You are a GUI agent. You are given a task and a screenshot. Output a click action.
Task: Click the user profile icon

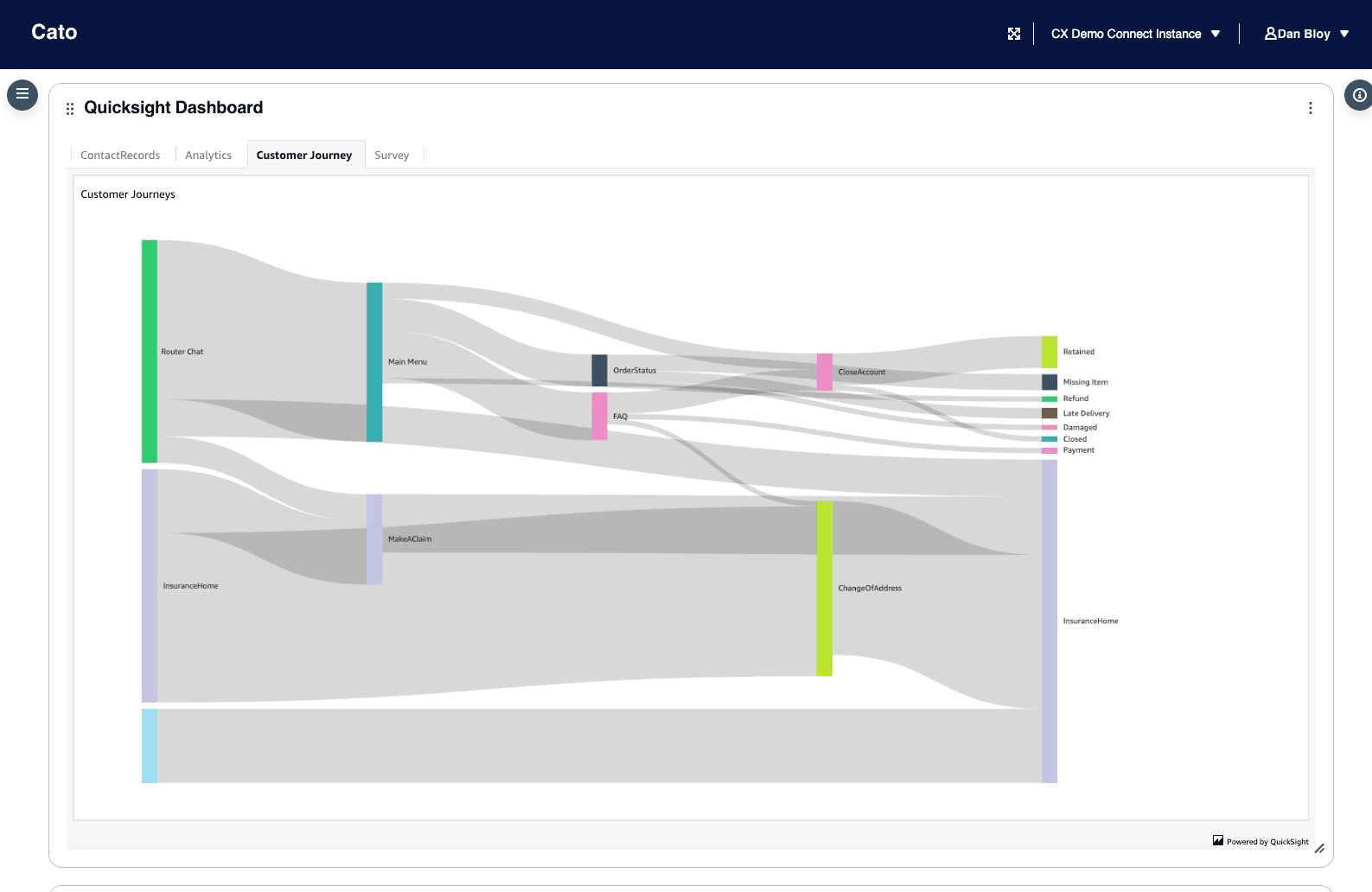(1270, 34)
